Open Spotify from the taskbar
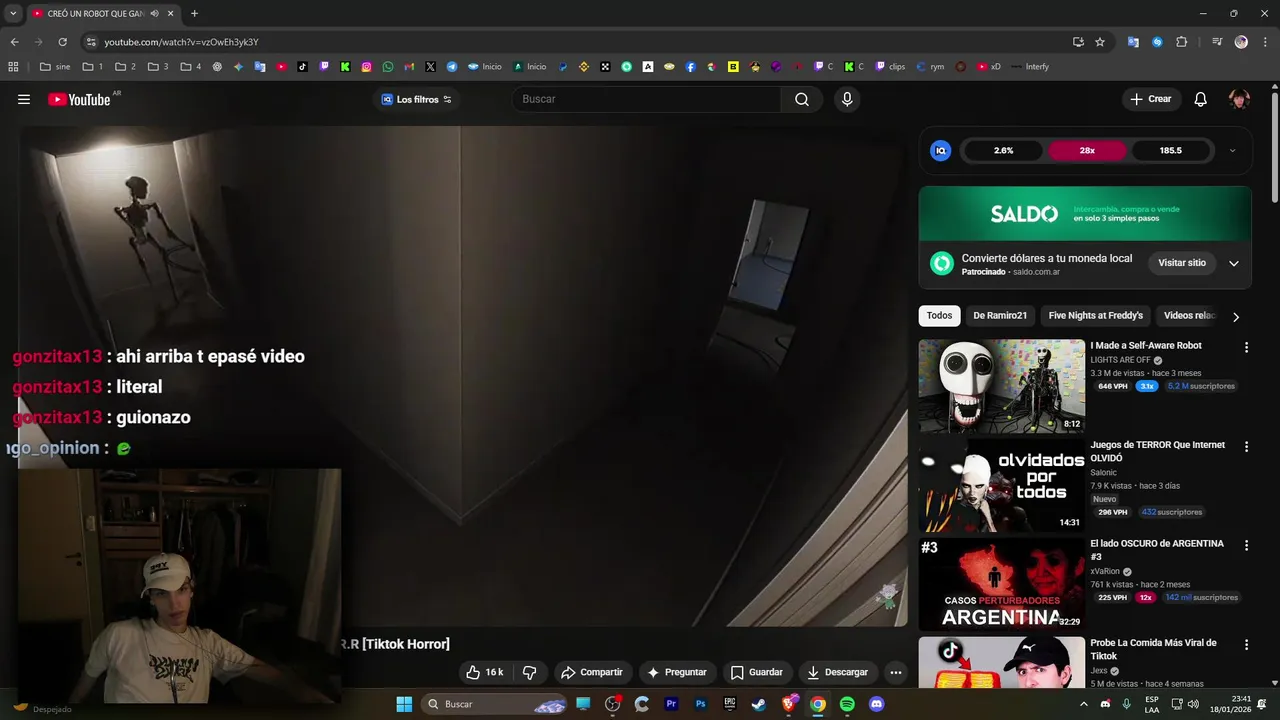 click(x=847, y=704)
